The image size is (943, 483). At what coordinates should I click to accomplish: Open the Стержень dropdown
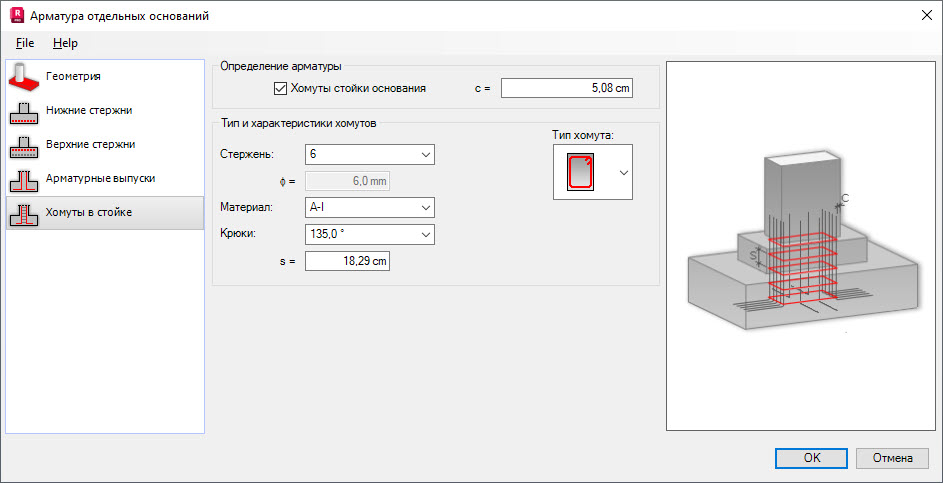(x=370, y=155)
